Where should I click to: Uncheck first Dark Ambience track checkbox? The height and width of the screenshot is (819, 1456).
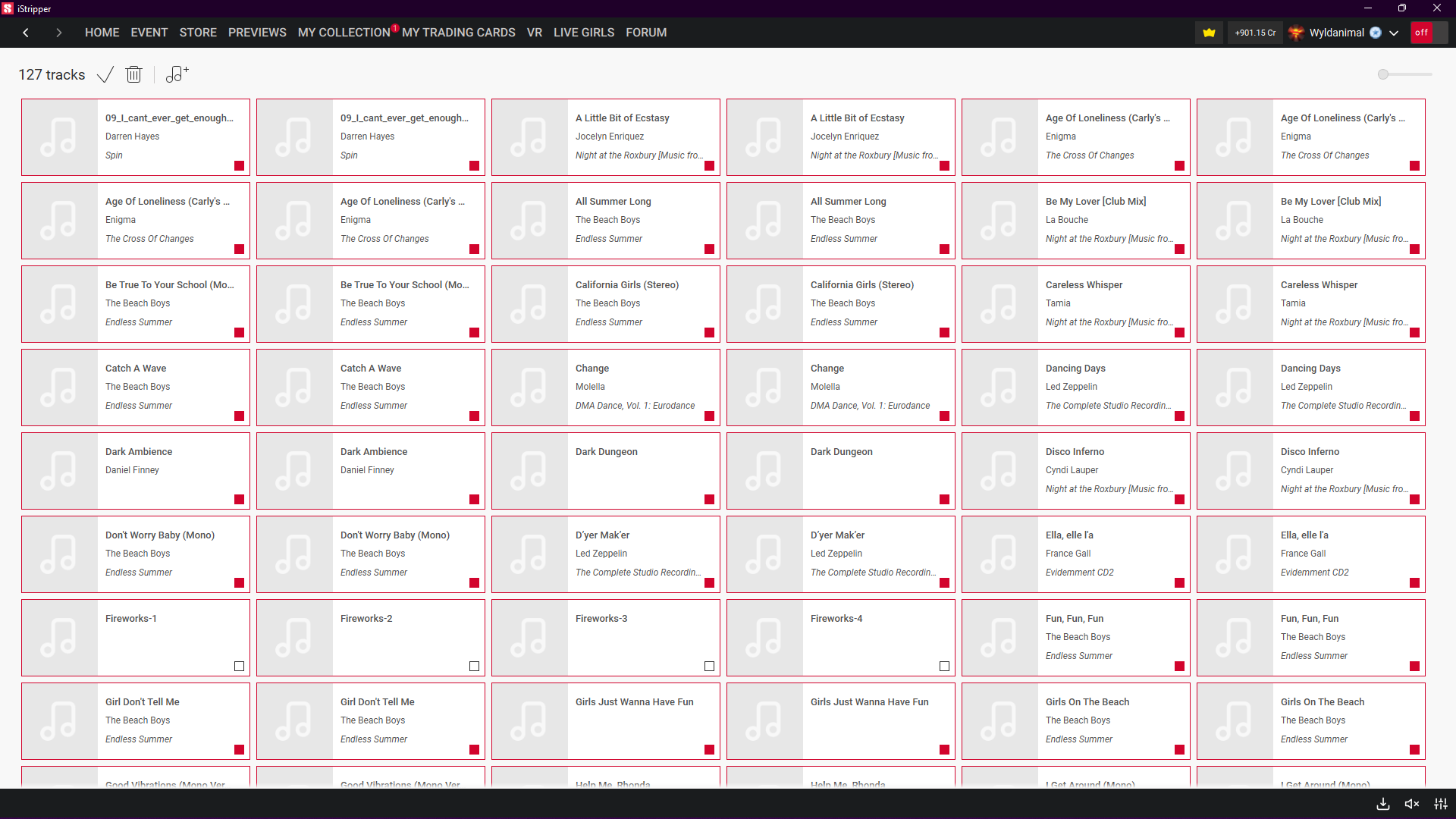[239, 499]
